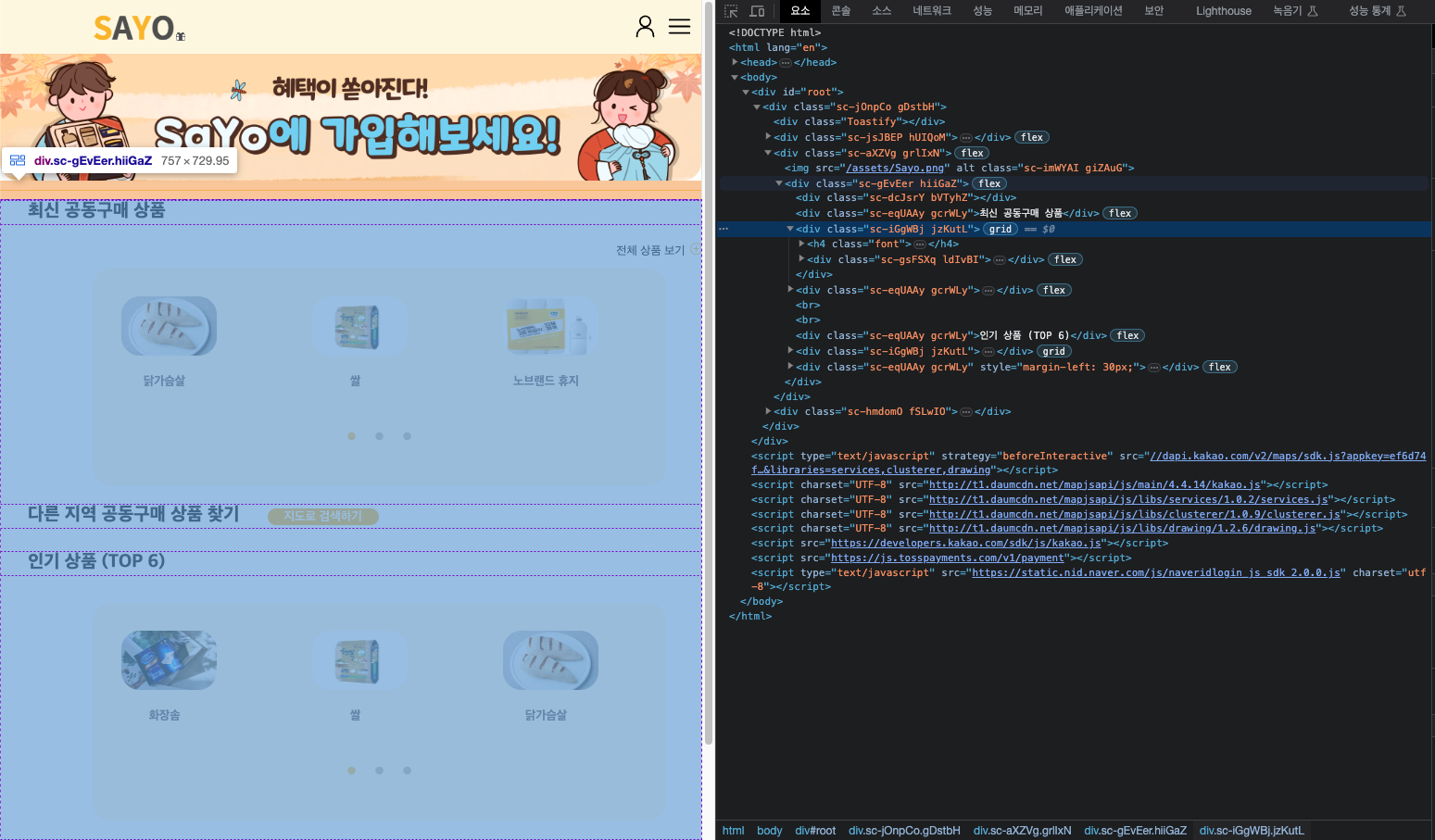
Task: Collapse the sc-gEvEer hiiGaZ node
Action: (779, 183)
